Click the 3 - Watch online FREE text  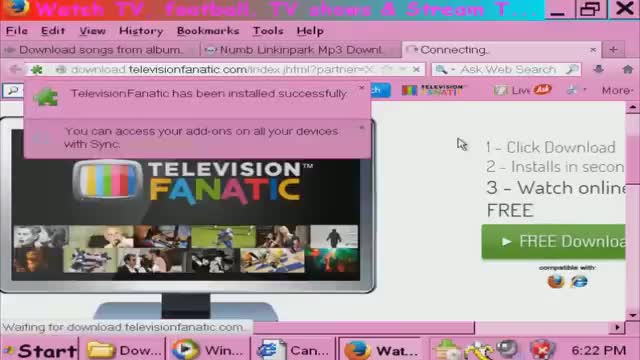coord(555,199)
